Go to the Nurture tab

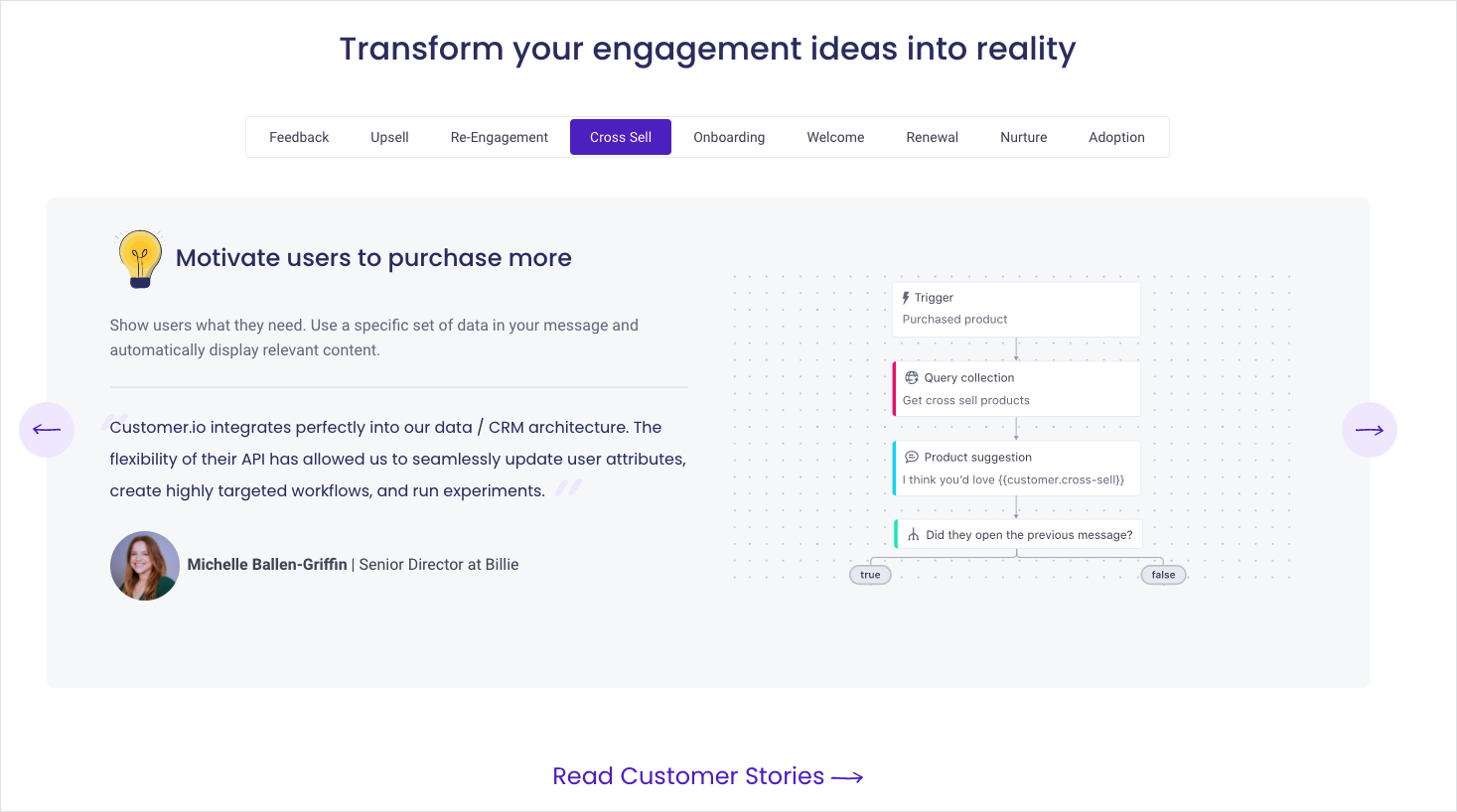(1023, 137)
